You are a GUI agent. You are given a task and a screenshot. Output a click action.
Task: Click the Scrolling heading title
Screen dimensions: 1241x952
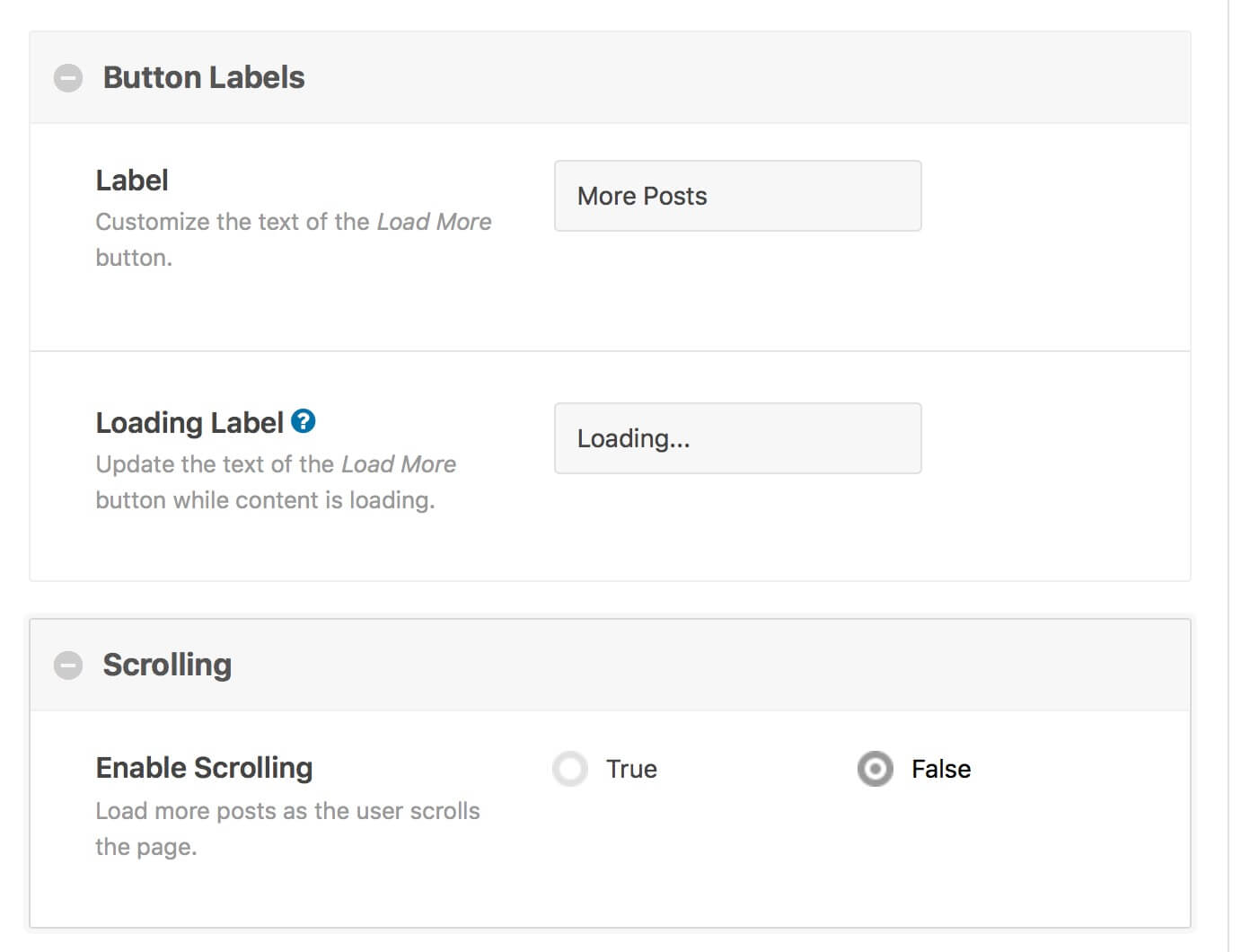pyautogui.click(x=167, y=665)
